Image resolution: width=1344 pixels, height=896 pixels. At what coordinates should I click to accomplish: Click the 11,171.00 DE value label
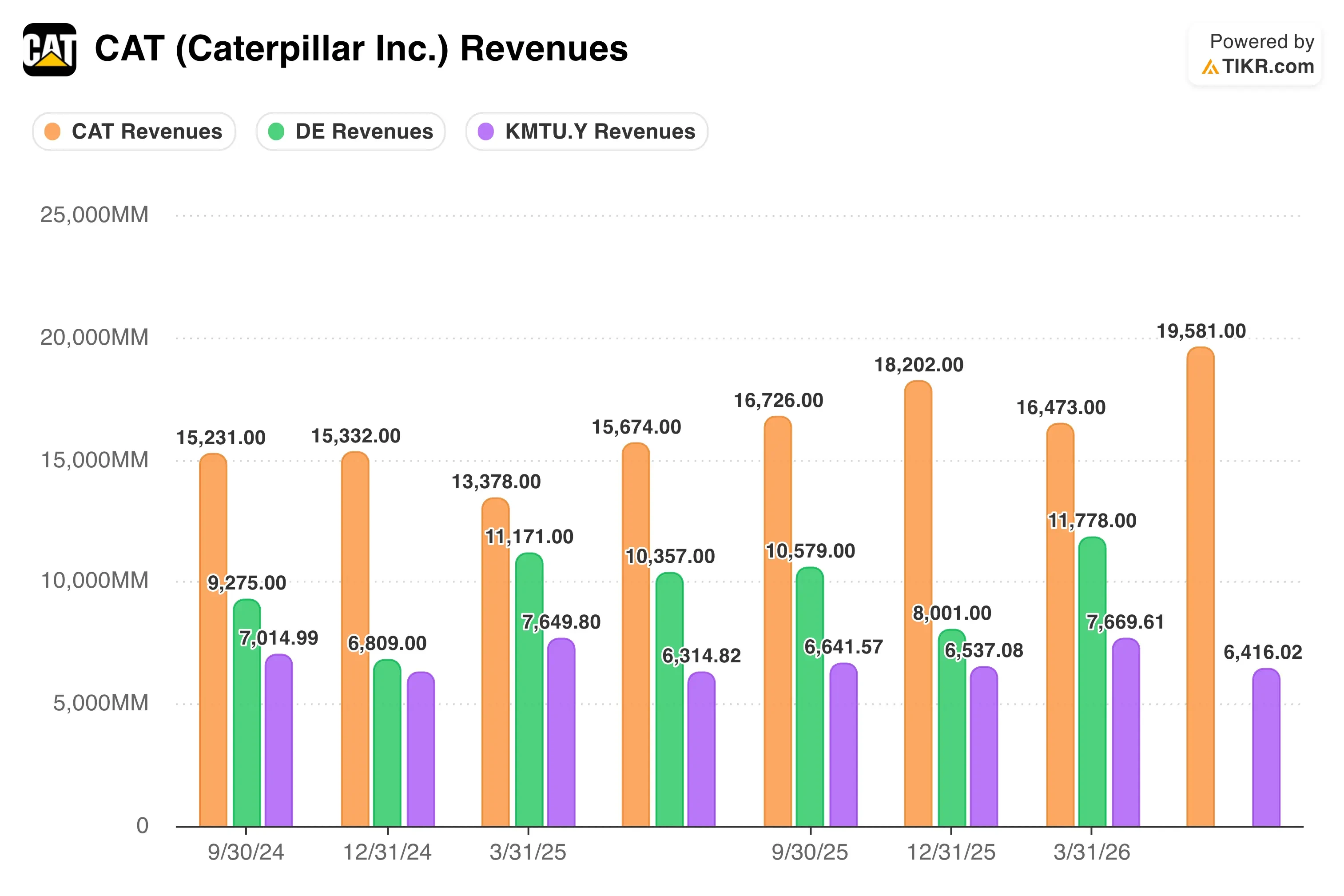click(x=529, y=537)
